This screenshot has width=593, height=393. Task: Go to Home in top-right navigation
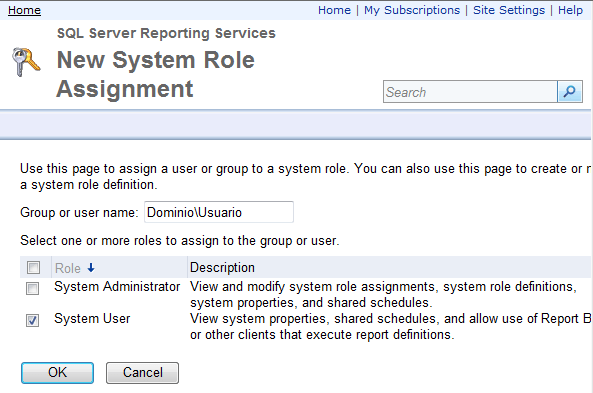tap(334, 10)
